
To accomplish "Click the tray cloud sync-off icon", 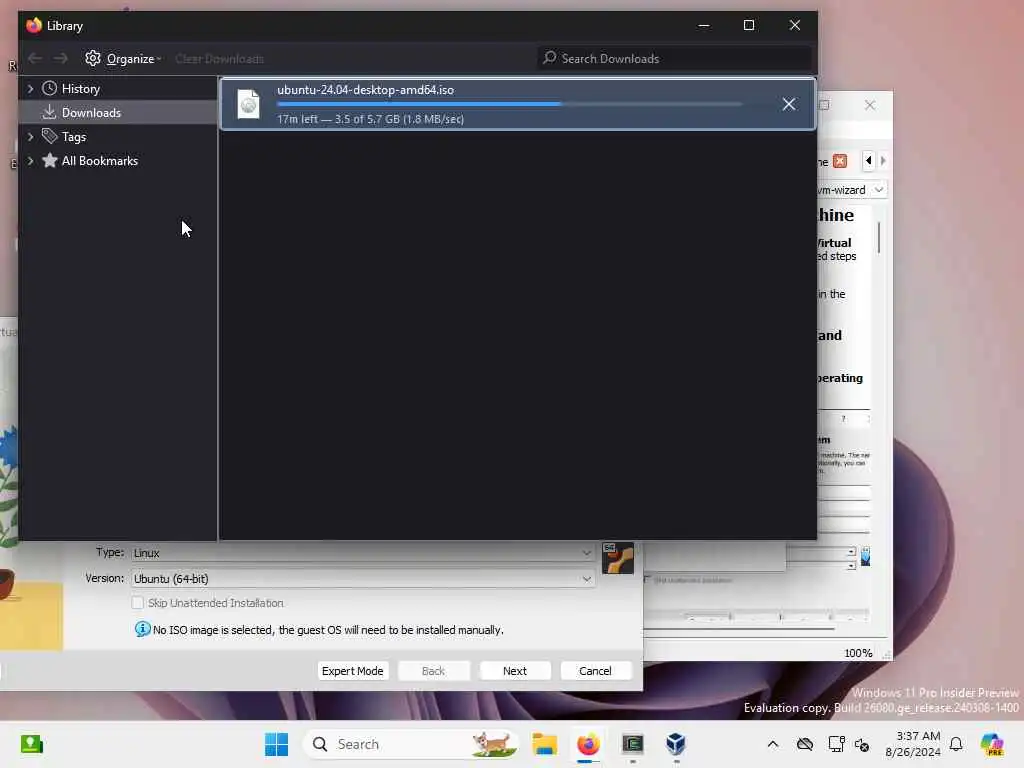I will pos(805,744).
